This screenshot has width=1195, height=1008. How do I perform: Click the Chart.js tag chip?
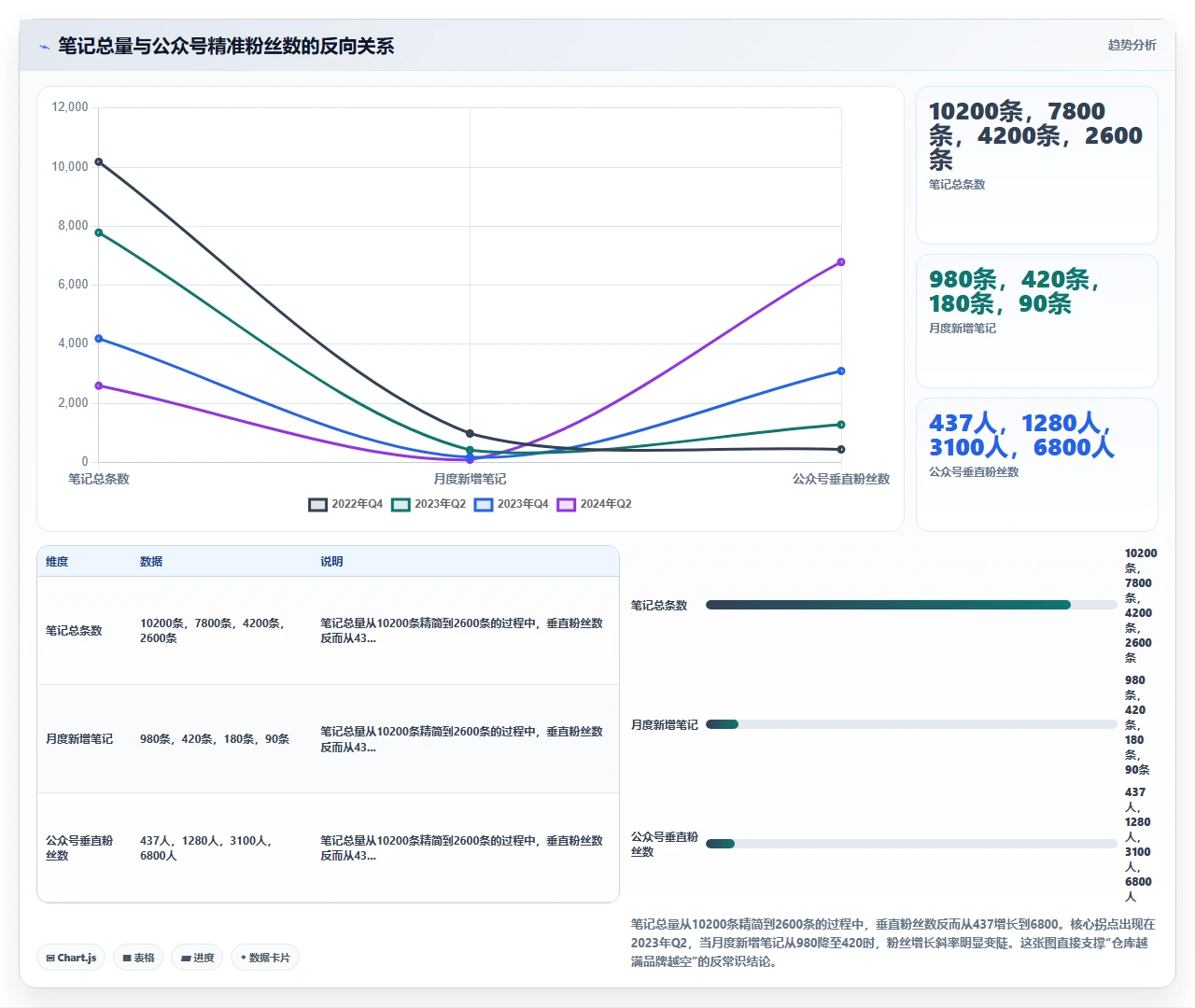72,958
